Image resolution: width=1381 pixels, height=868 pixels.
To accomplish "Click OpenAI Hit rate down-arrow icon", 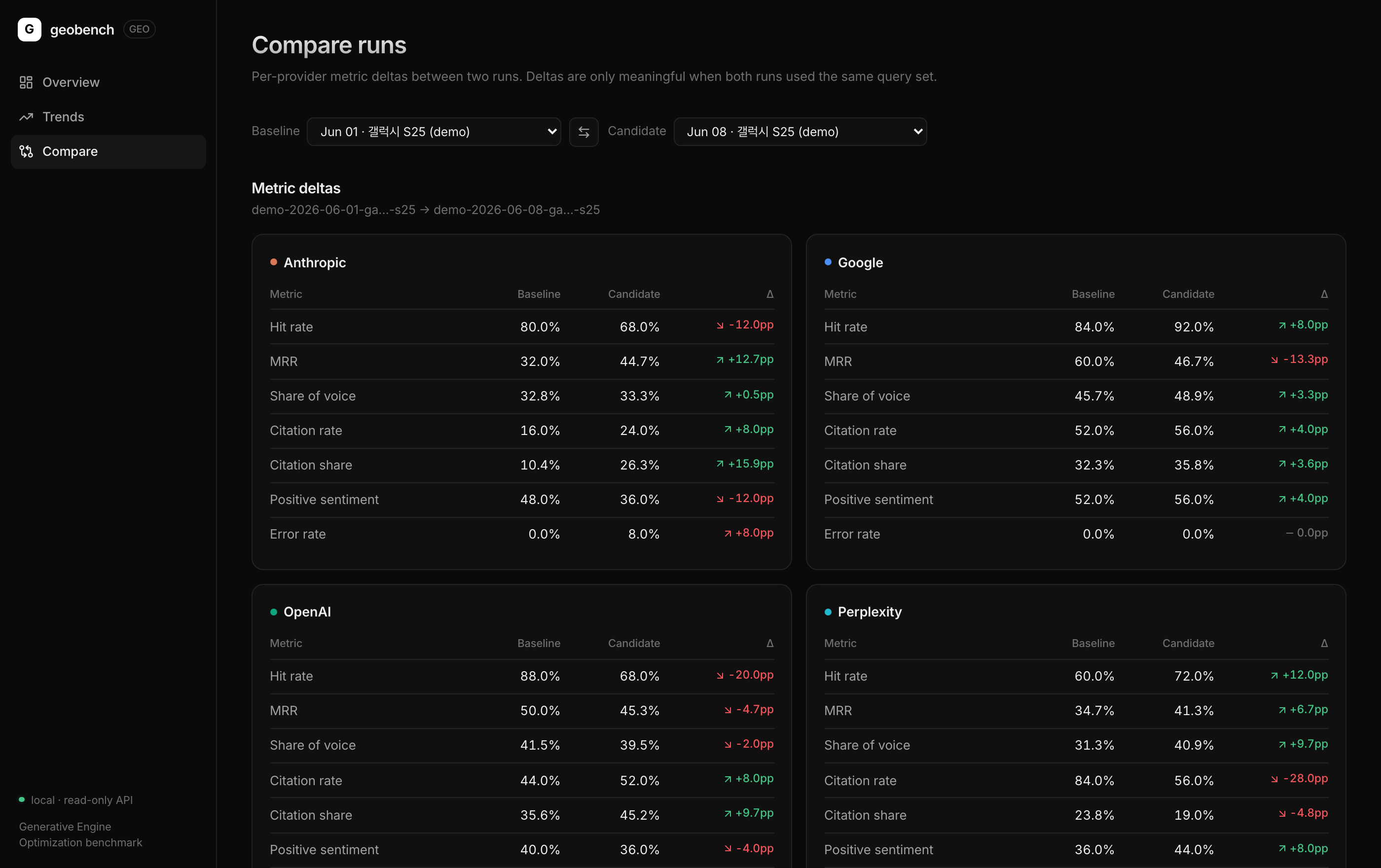I will coord(720,675).
